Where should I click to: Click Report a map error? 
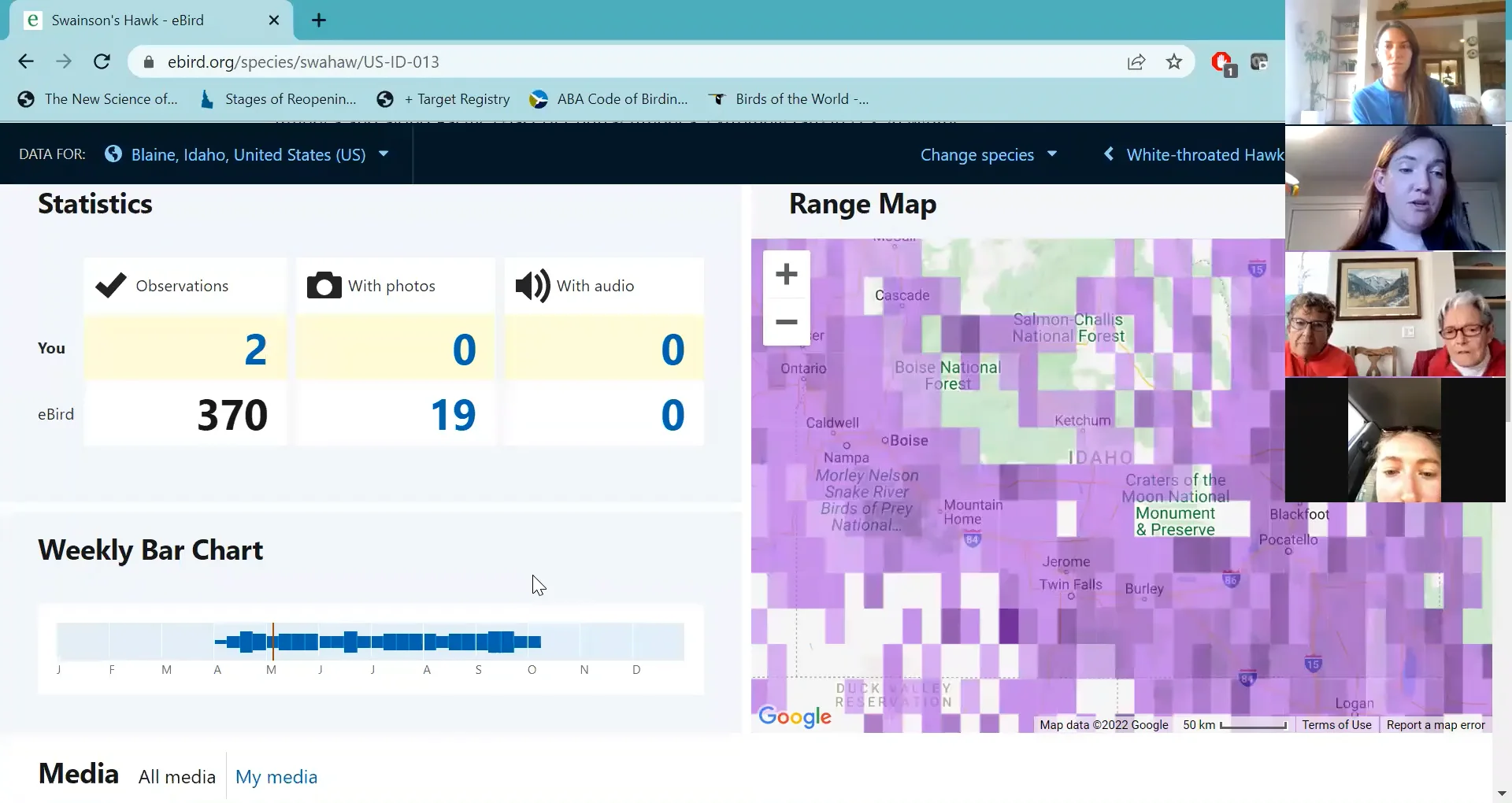coord(1435,724)
